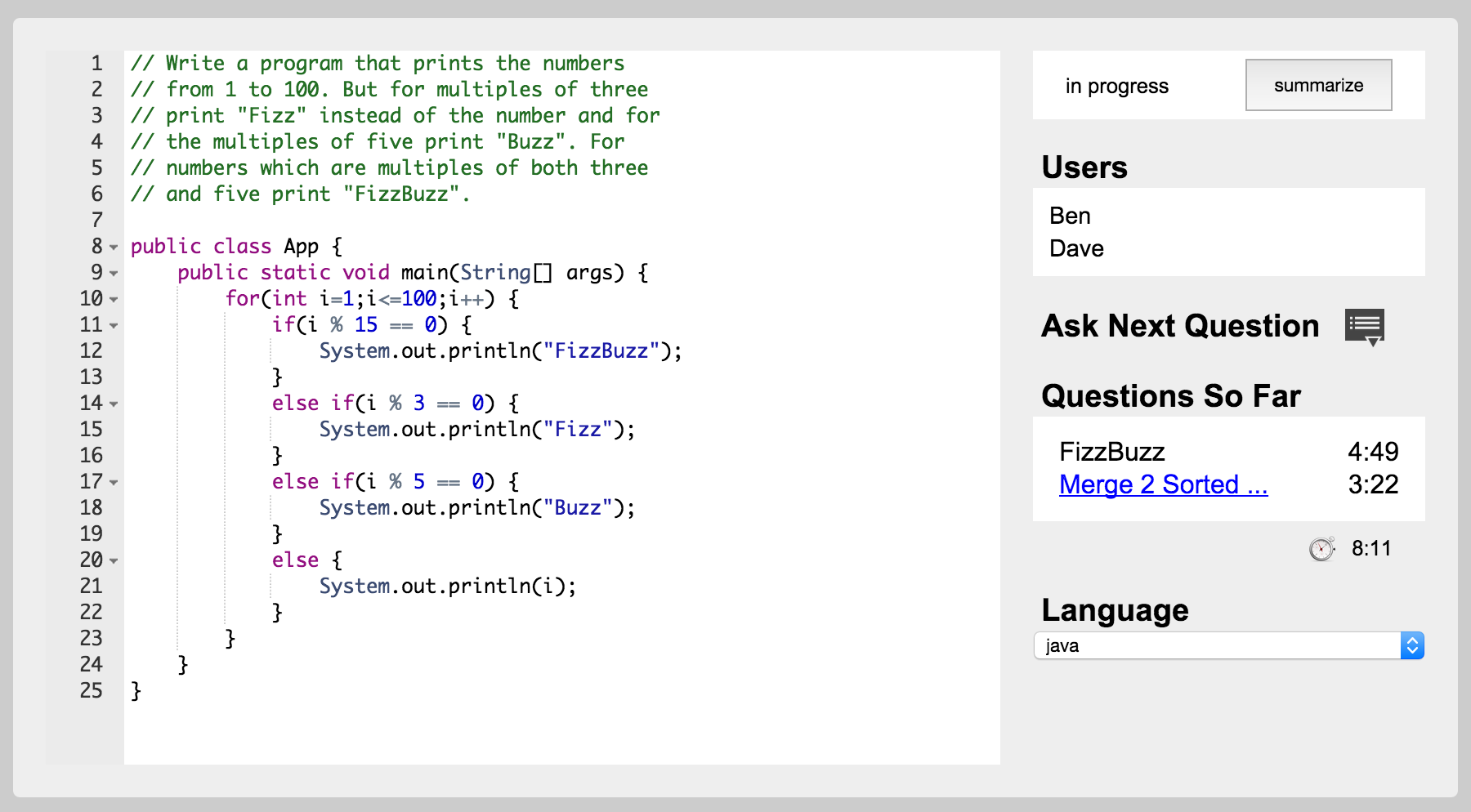Collapse the main method fold on line 9
1471x812 pixels.
tap(114, 273)
